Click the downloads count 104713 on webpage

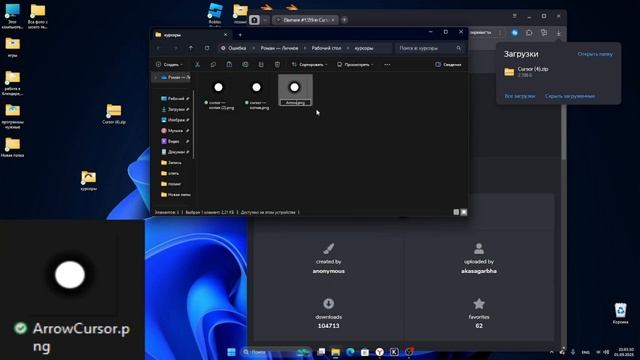coord(329,326)
